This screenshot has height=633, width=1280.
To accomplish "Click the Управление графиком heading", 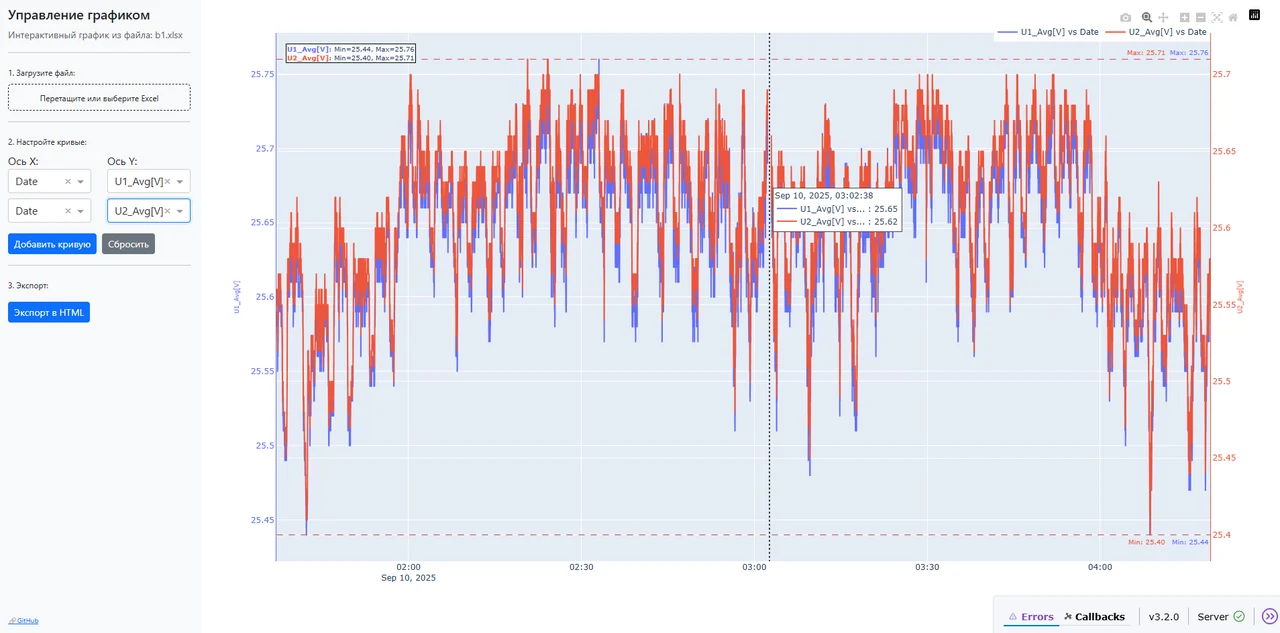I will tap(79, 15).
